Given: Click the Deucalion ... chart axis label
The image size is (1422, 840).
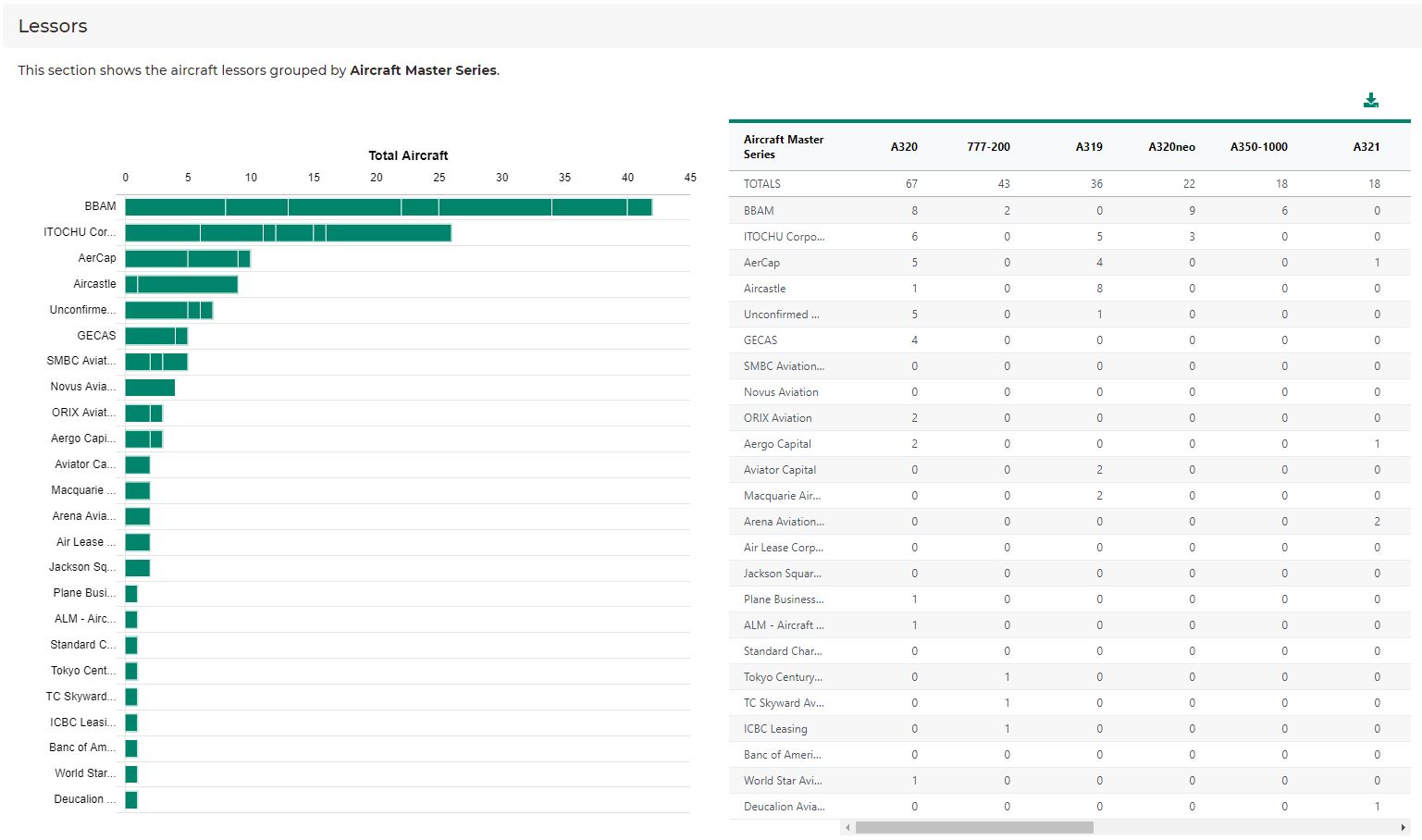Looking at the screenshot, I should [85, 799].
